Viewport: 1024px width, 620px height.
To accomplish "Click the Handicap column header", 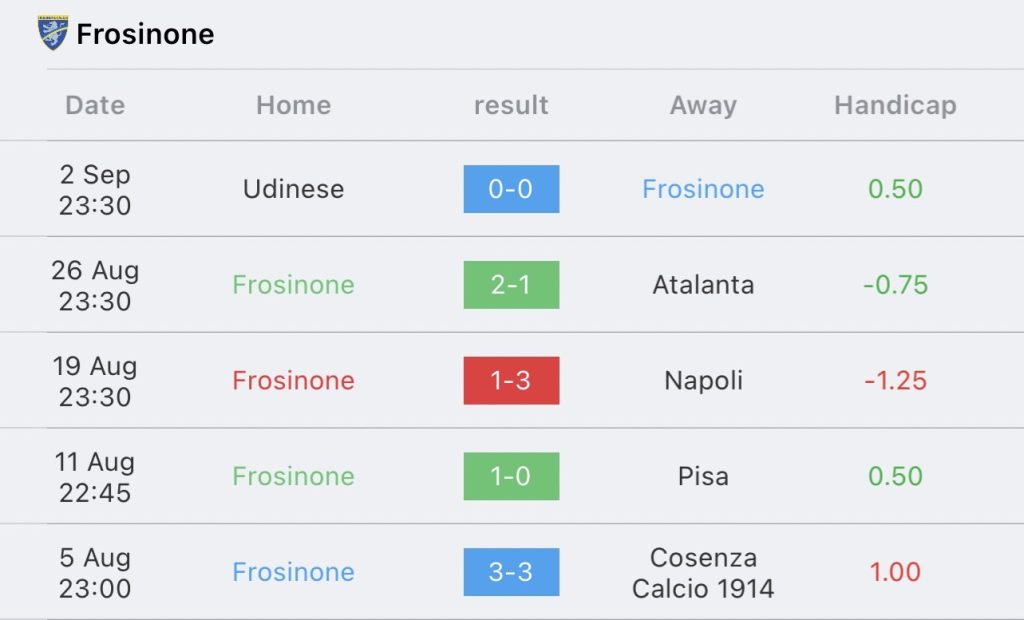I will (895, 105).
